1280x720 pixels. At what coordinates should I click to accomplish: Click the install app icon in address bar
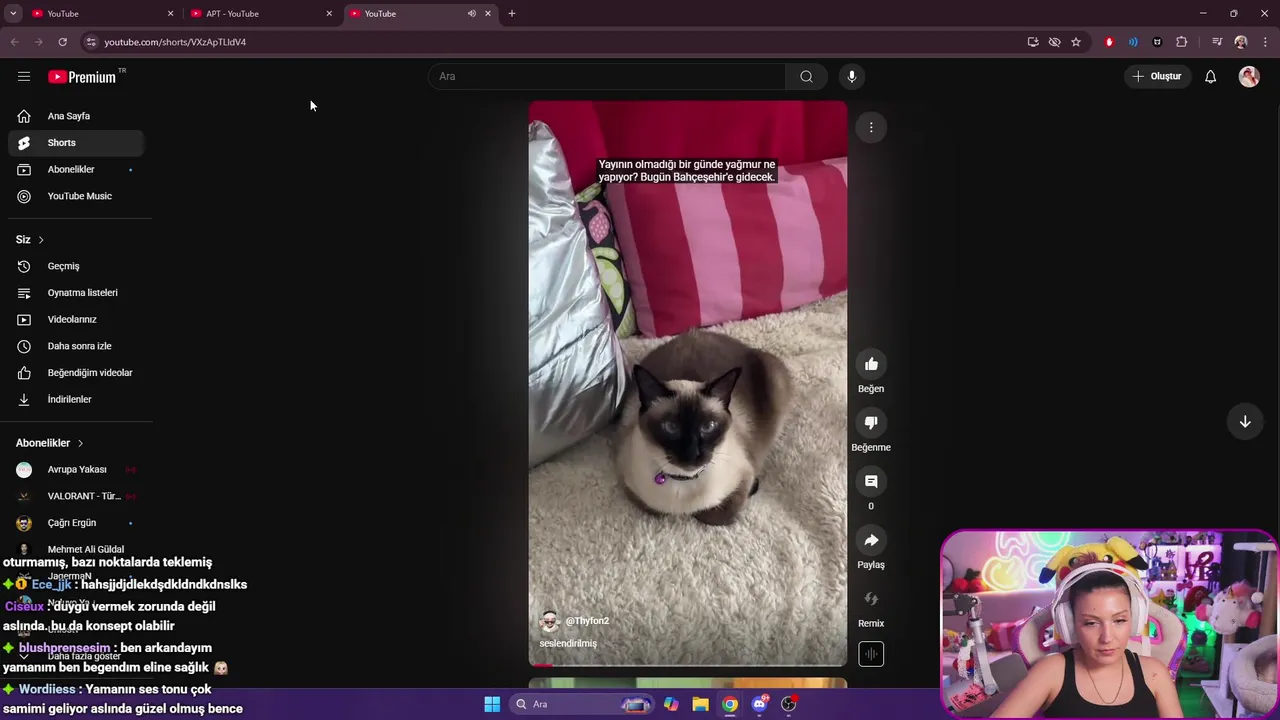[1033, 42]
